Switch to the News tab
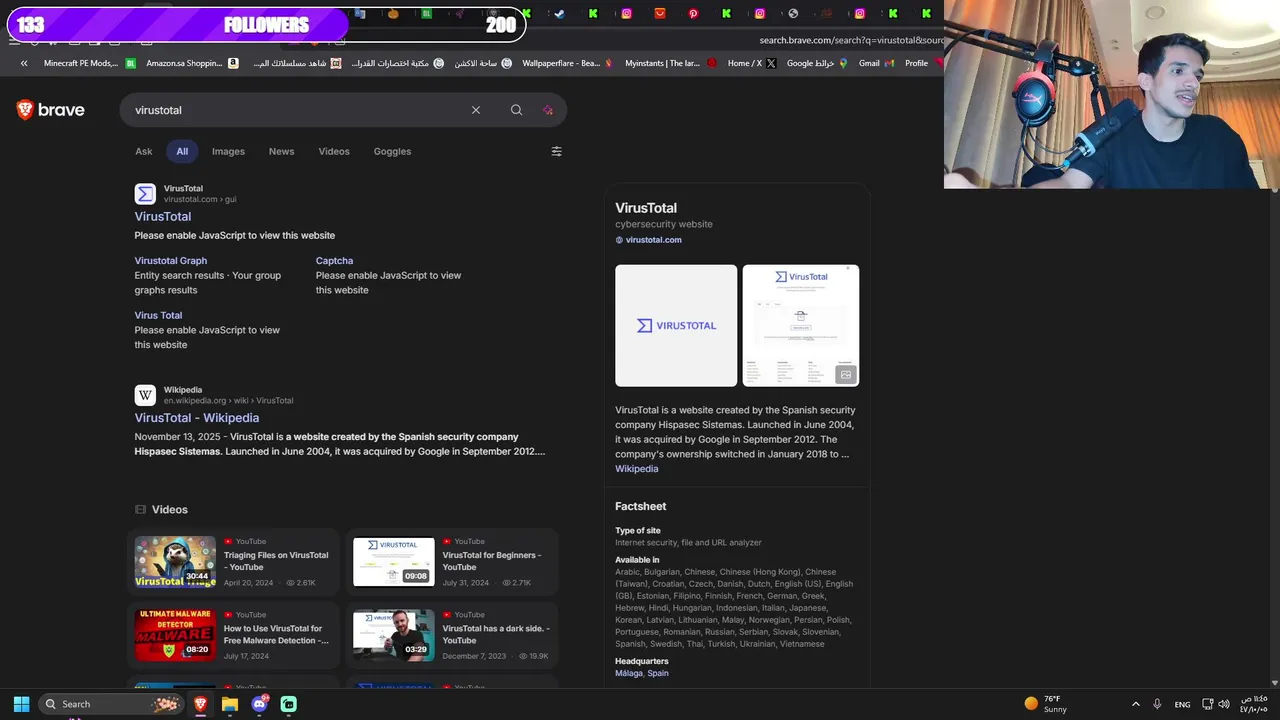The height and width of the screenshot is (720, 1280). point(281,151)
